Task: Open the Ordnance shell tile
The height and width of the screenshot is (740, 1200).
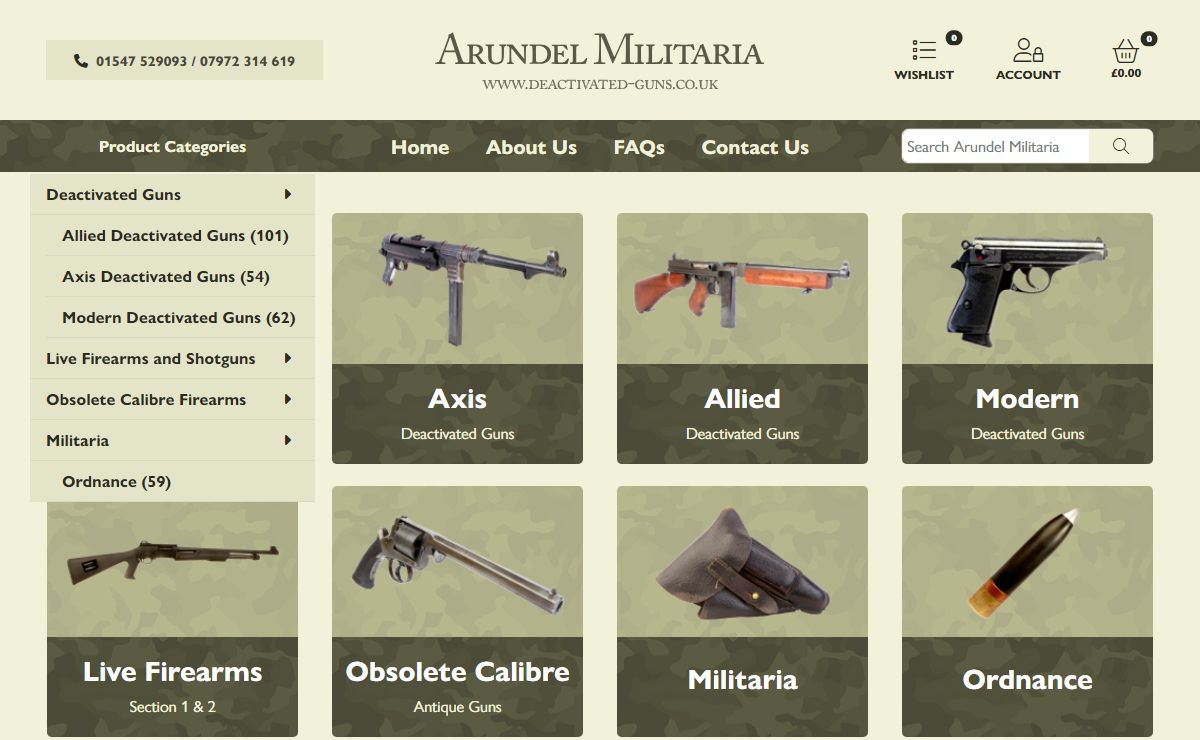Action: tap(1027, 611)
